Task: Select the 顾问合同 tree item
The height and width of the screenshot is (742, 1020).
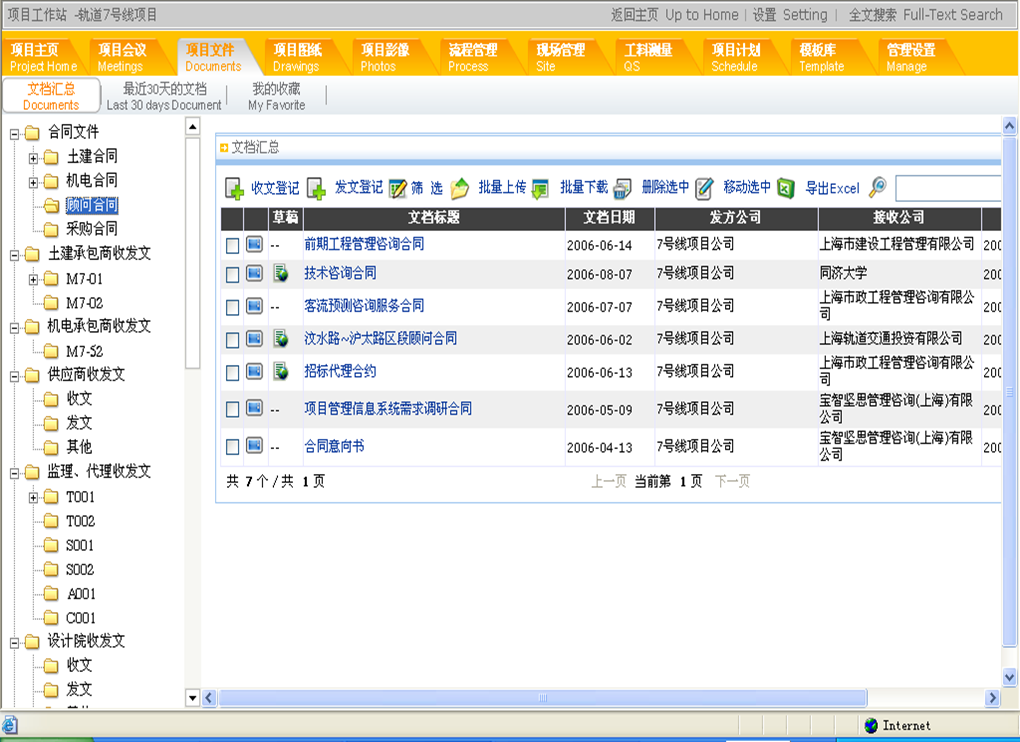Action: tap(92, 205)
